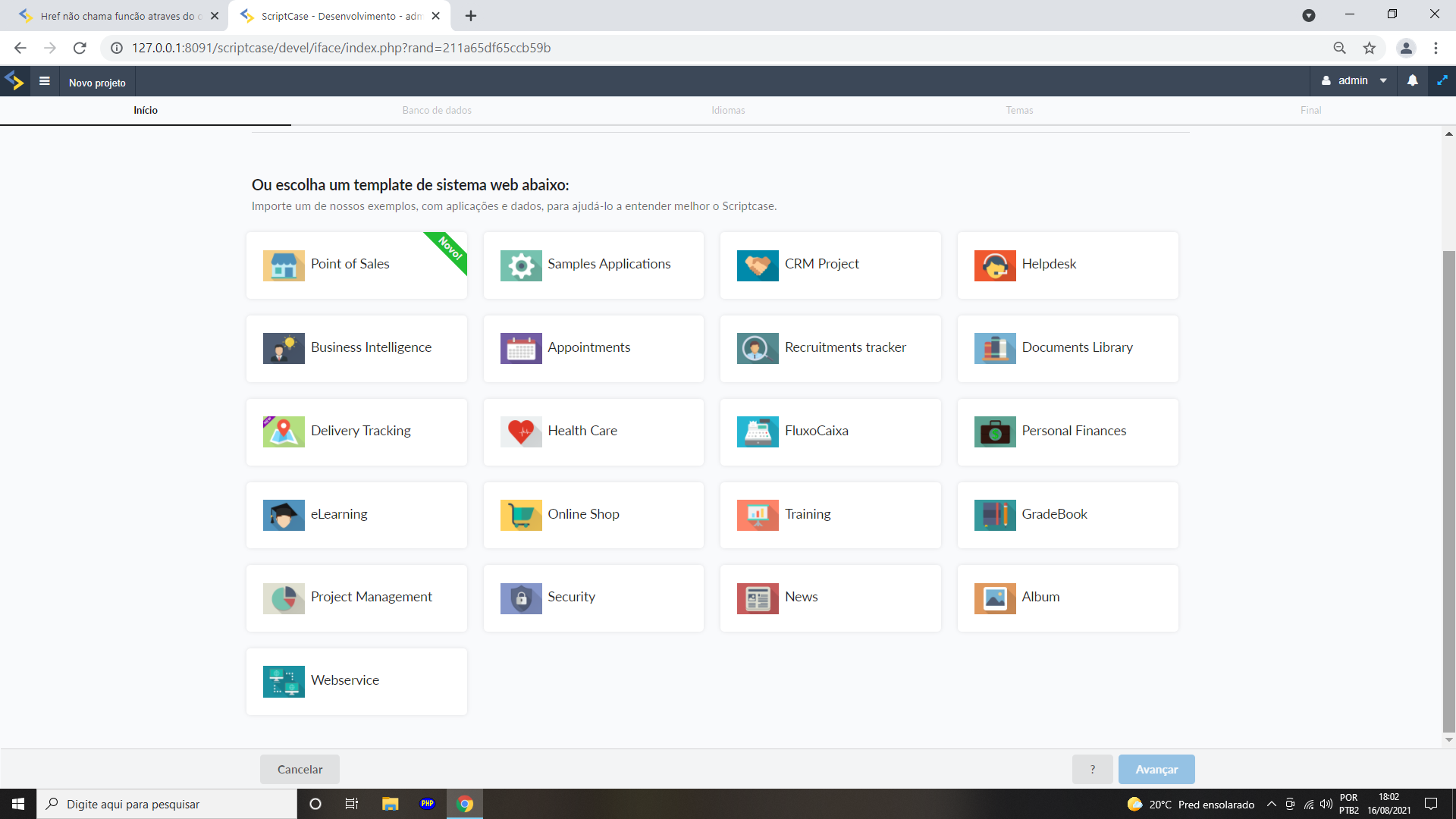Choose the Documents Library label
Image resolution: width=1456 pixels, height=819 pixels.
pyautogui.click(x=1077, y=347)
